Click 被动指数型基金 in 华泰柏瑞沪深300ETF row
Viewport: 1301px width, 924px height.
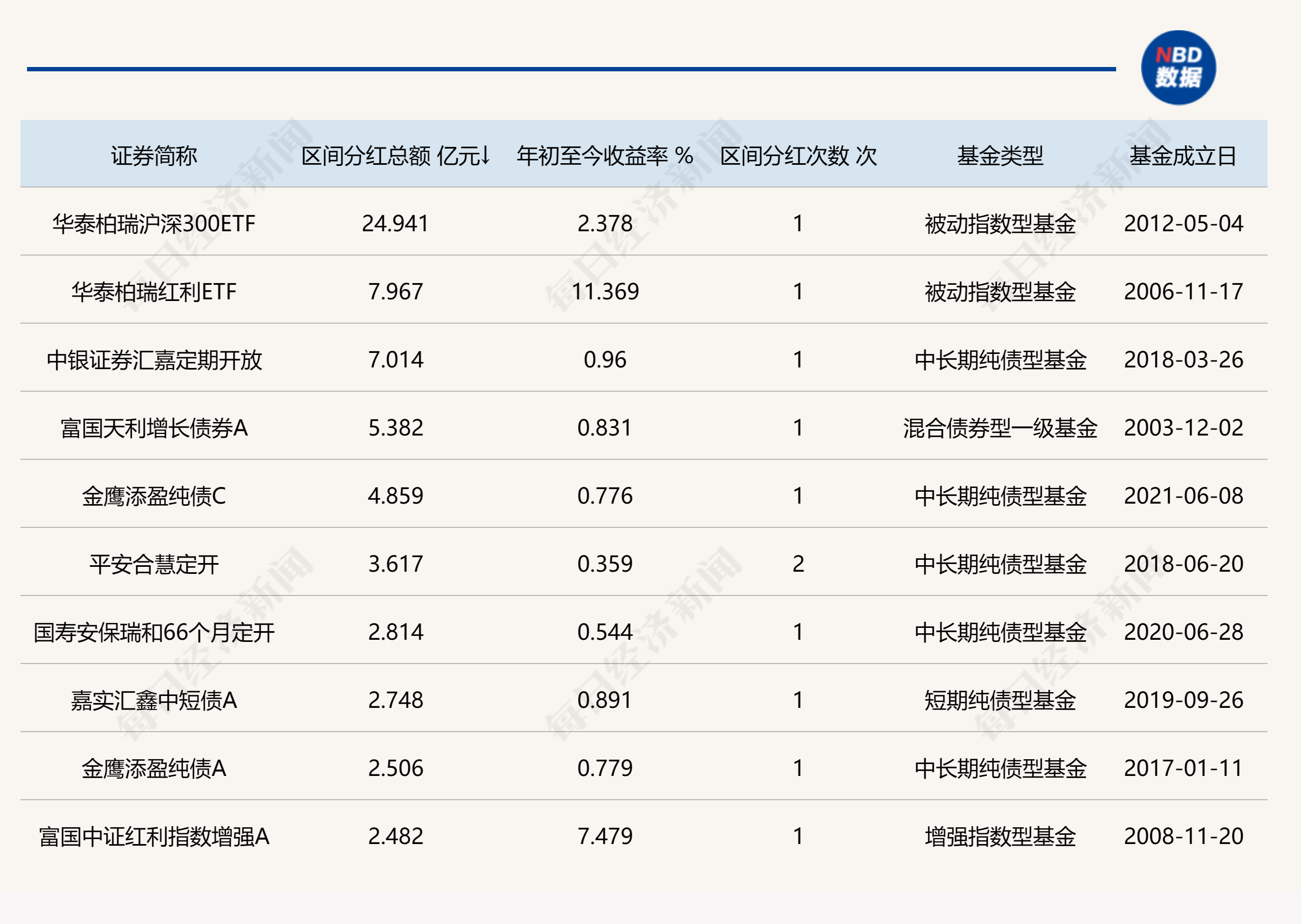point(1000,224)
